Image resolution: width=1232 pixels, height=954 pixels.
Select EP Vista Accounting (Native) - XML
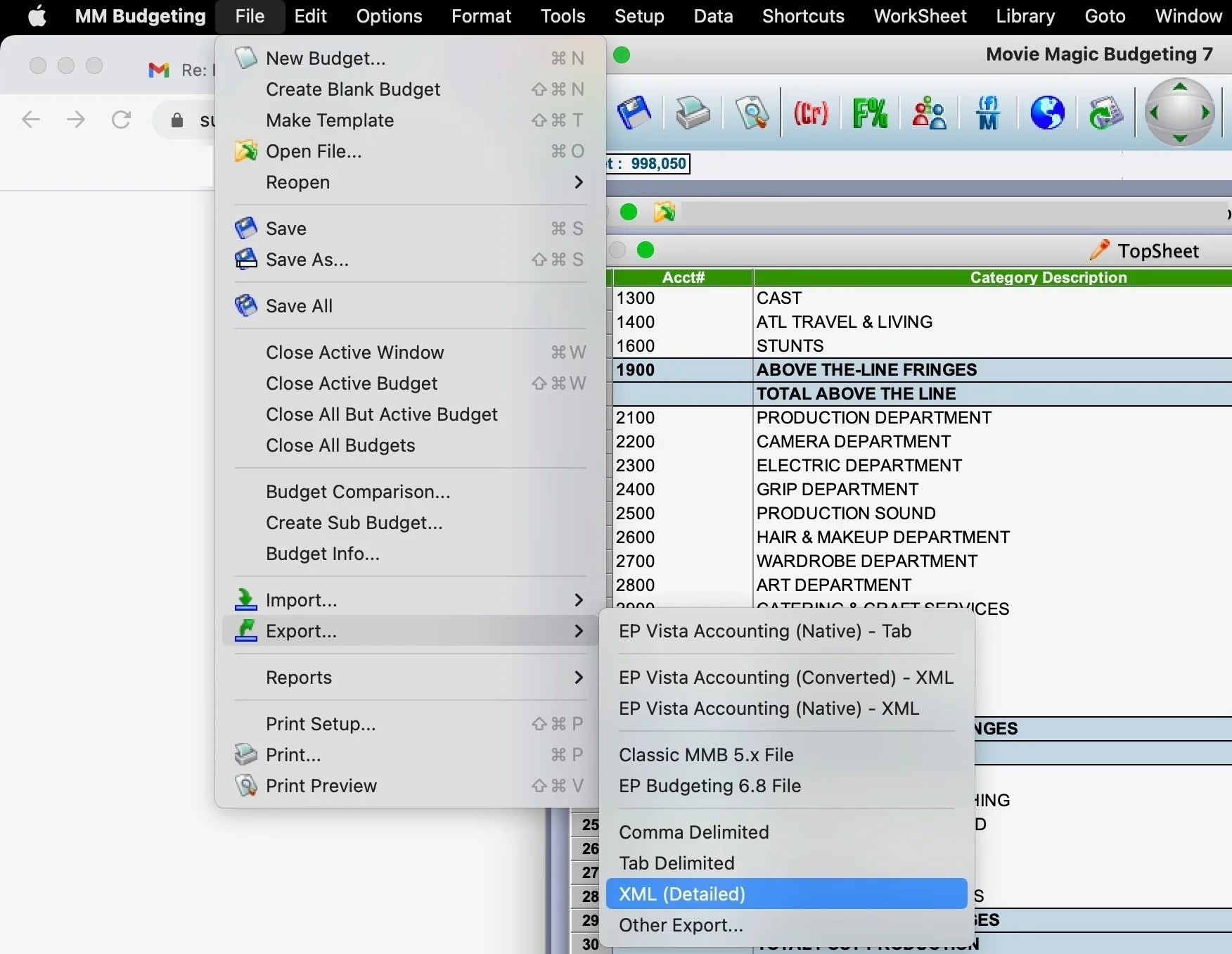[x=786, y=708]
